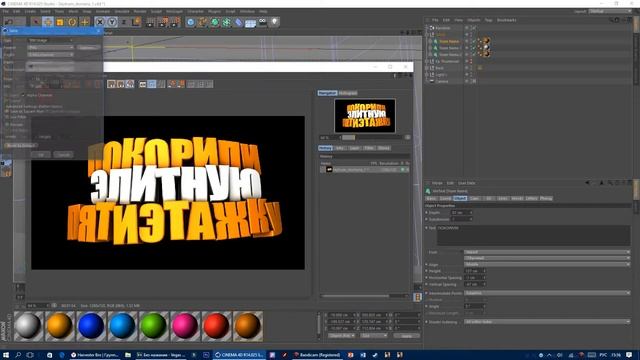The image size is (640, 360).
Task: Click the taskbar search magnifier icon
Action: pos(18,355)
